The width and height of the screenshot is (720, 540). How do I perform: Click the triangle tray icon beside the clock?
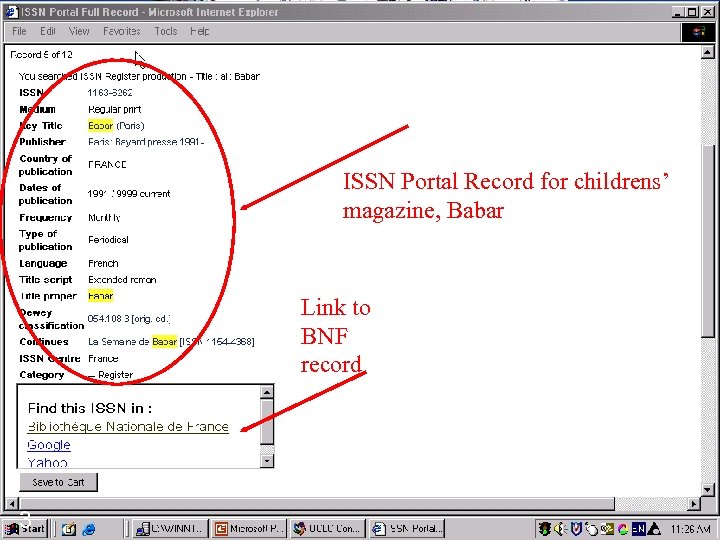click(x=654, y=529)
